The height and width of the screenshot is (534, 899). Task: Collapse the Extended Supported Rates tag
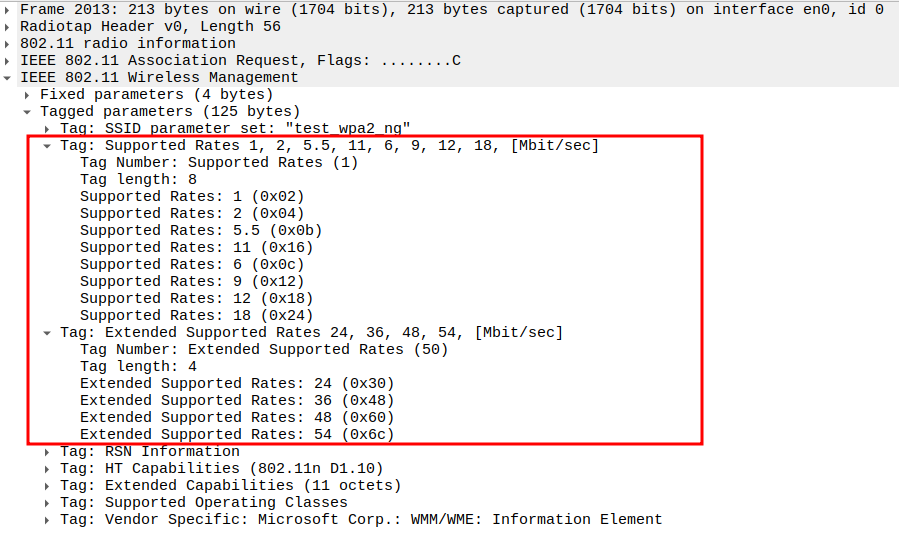click(47, 332)
